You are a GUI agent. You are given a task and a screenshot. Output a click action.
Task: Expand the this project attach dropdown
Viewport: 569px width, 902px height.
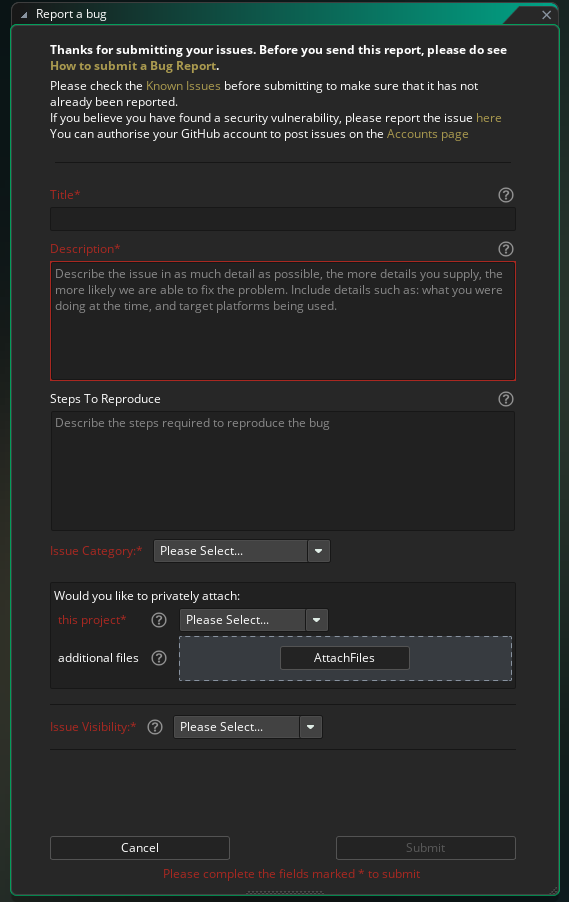(254, 620)
